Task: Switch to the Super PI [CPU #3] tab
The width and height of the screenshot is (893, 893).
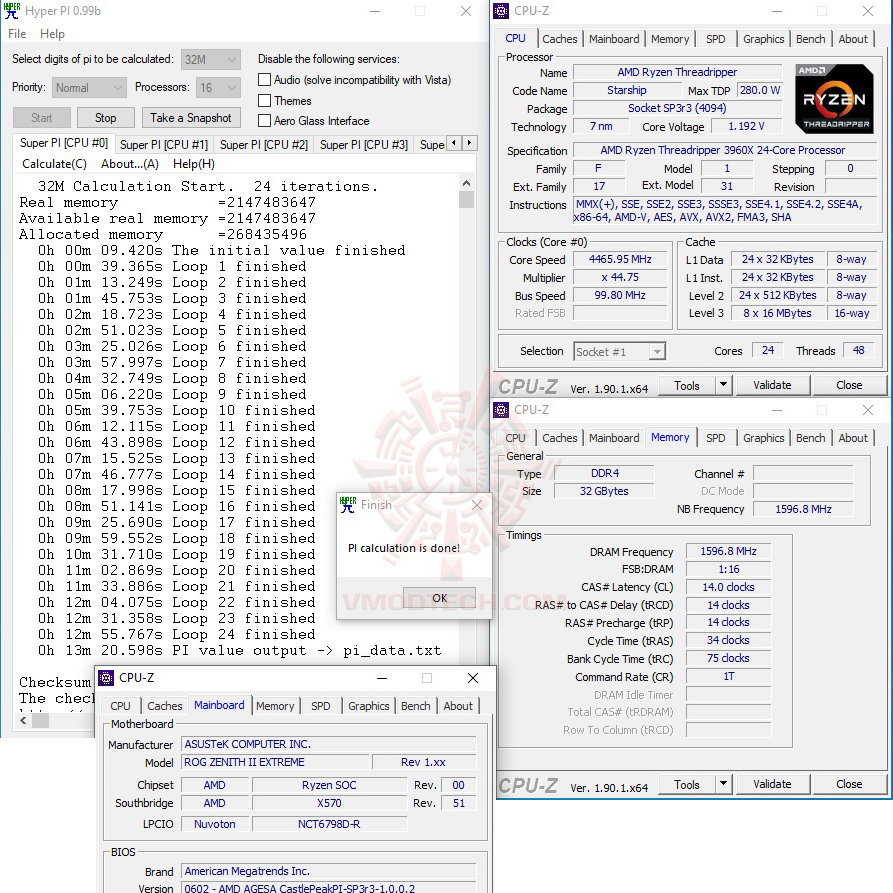Action: (364, 145)
